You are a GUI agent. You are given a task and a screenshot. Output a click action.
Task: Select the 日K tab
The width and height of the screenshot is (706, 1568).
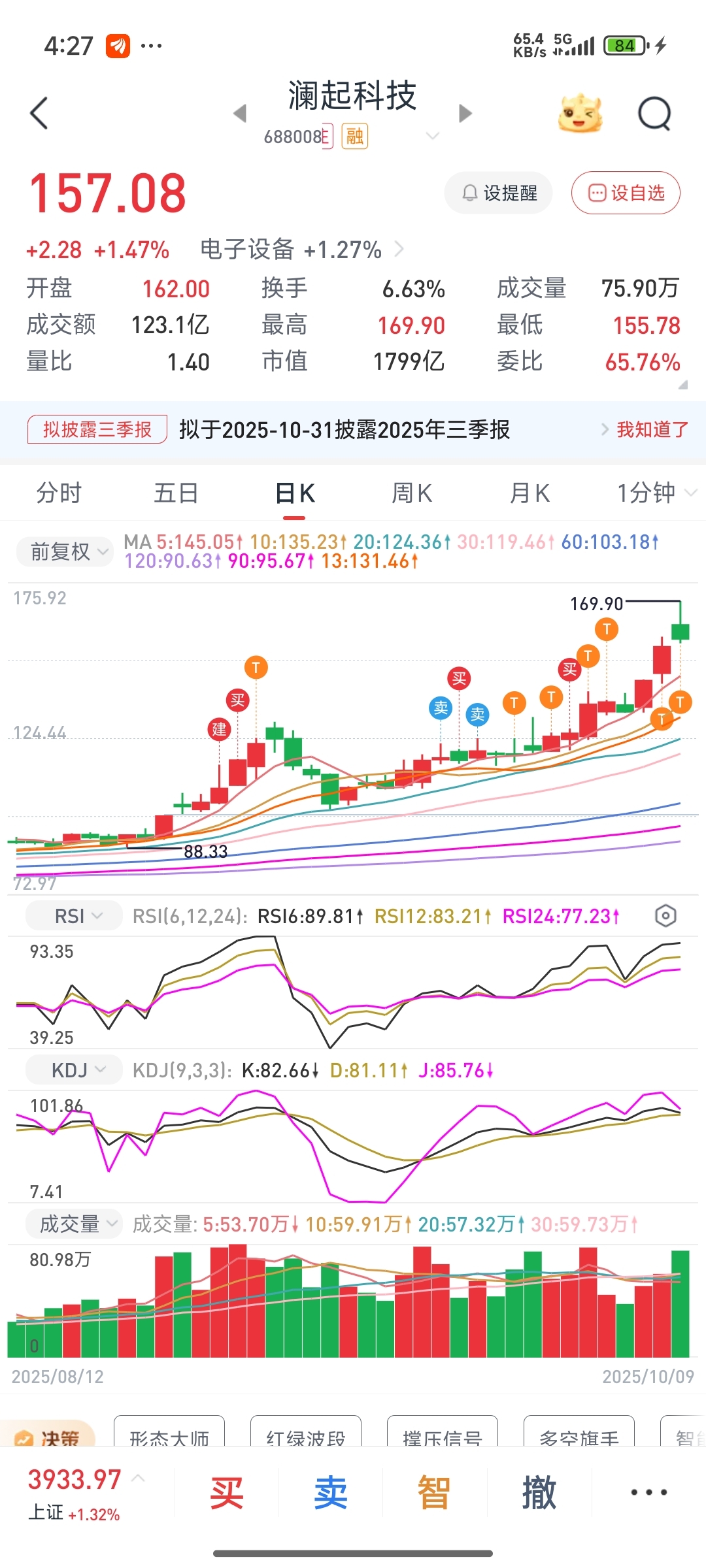294,493
